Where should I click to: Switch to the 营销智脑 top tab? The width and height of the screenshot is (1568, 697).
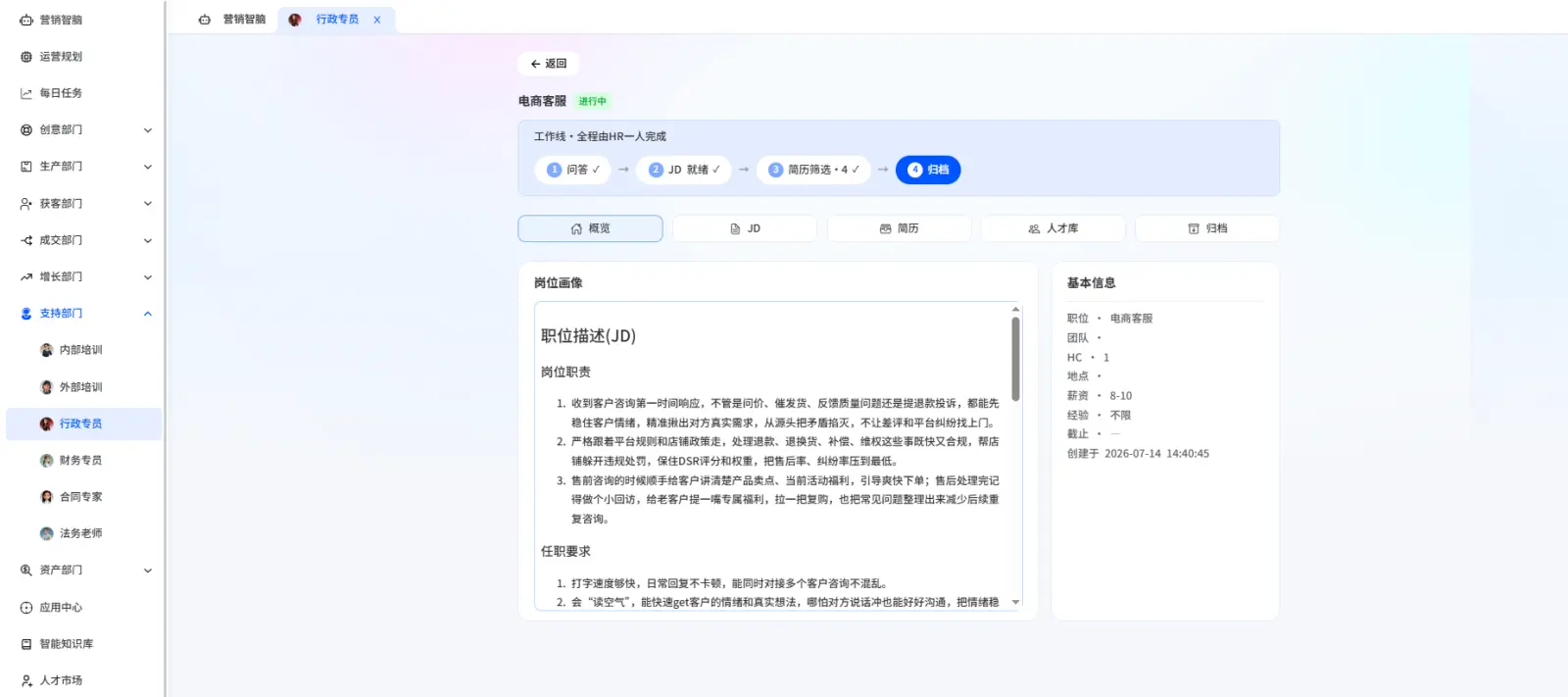pos(232,20)
